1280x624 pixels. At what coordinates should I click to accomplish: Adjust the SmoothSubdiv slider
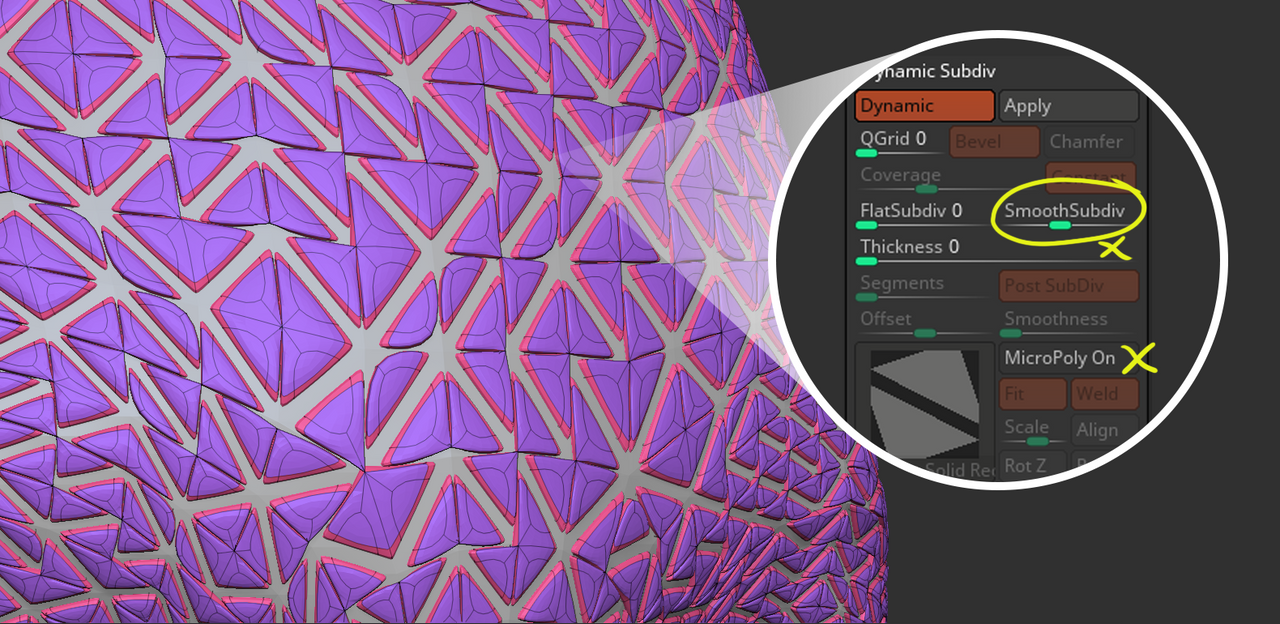click(x=1067, y=215)
